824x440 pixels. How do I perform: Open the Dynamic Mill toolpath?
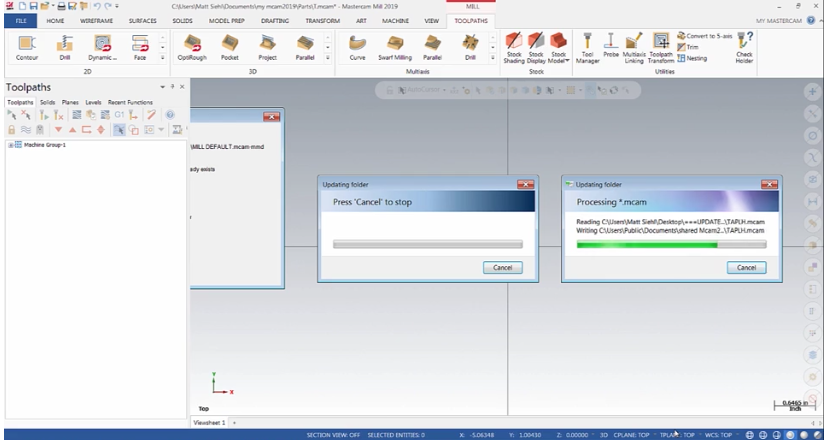102,47
